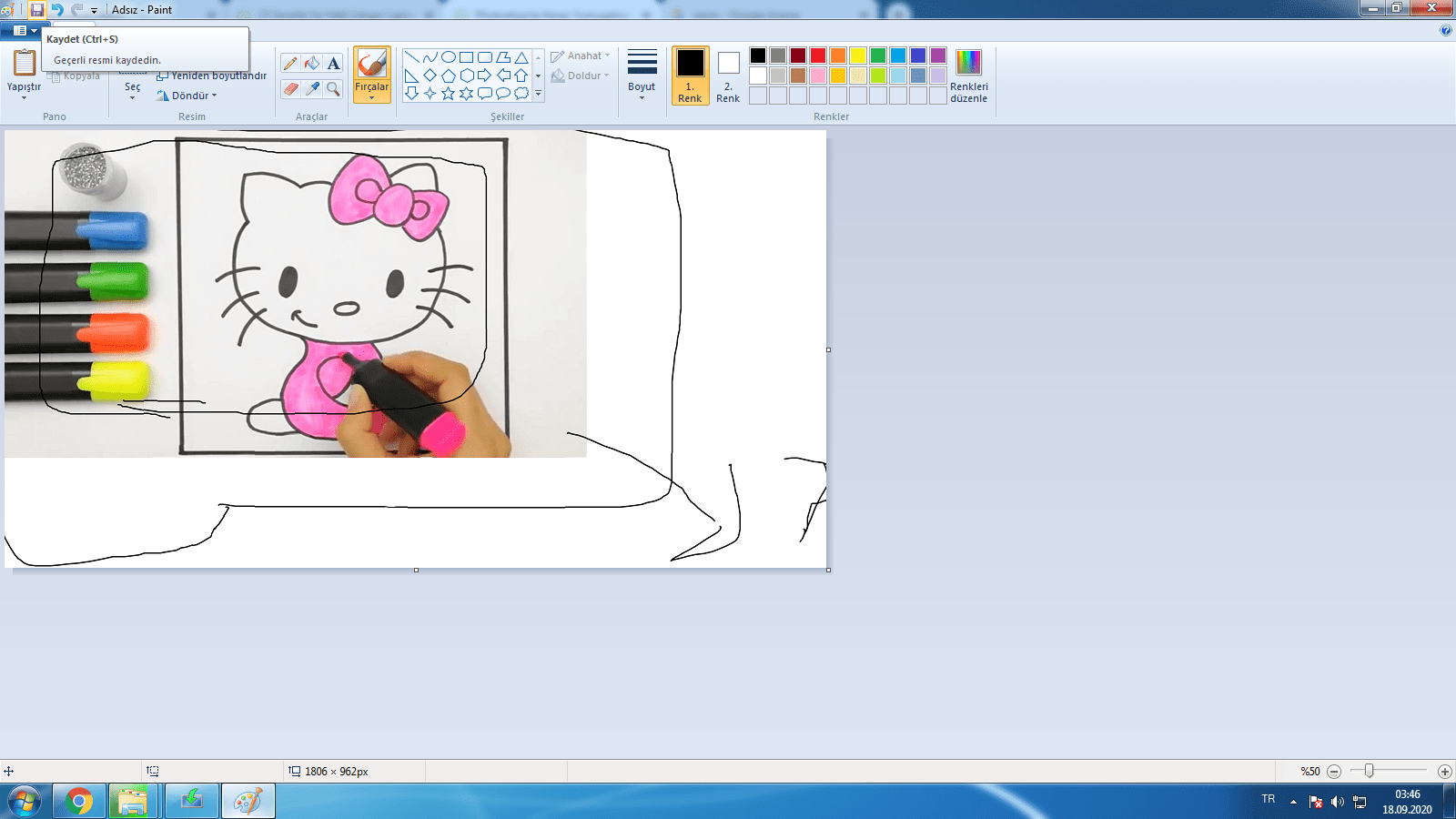Choose the Rounded rectangular callout shape
The height and width of the screenshot is (819, 1456).
(485, 94)
